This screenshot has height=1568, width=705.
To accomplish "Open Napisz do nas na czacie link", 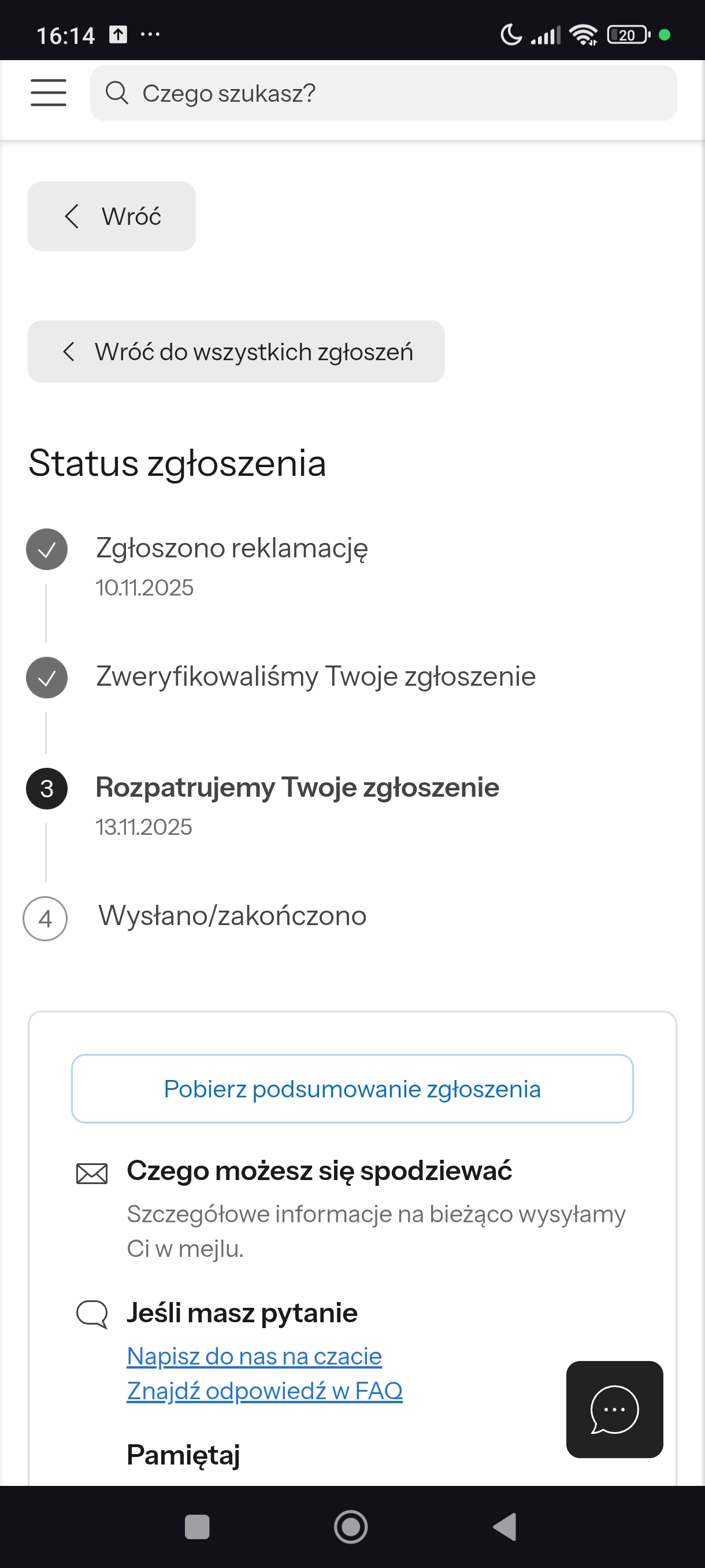I will [x=254, y=1356].
